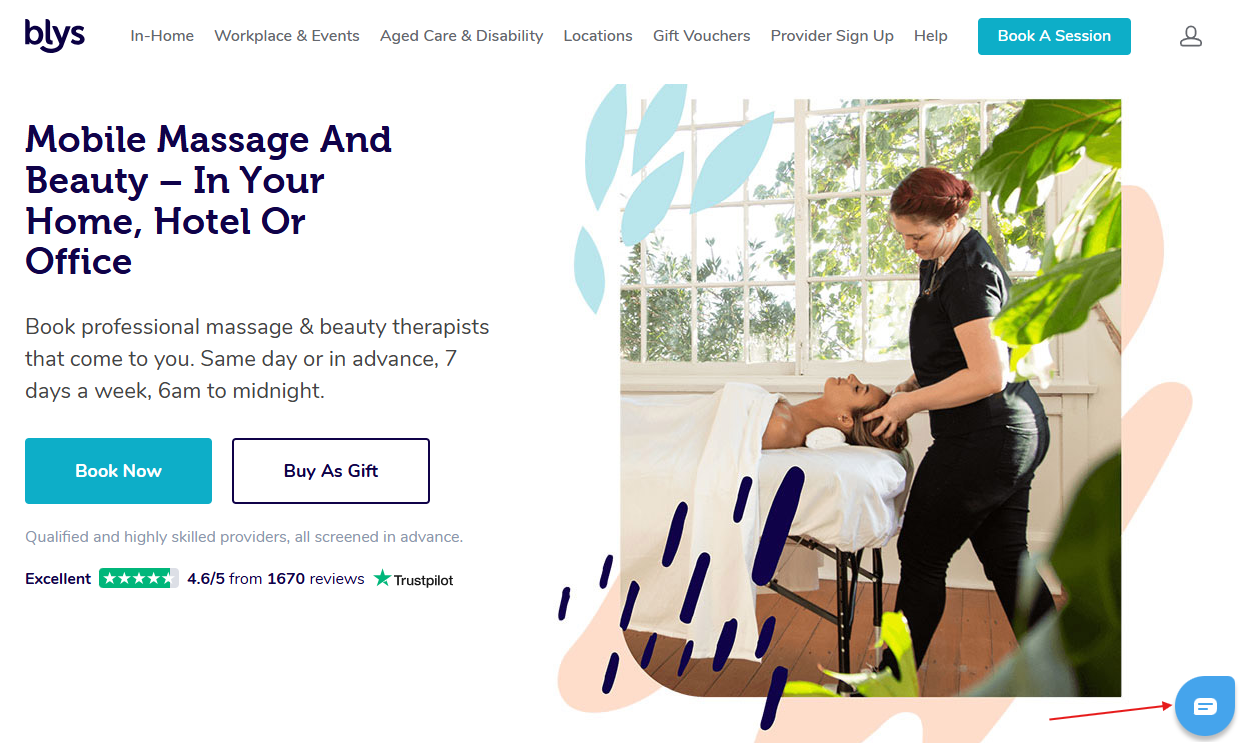
Task: Click the Buy As Gift button
Action: pos(331,471)
